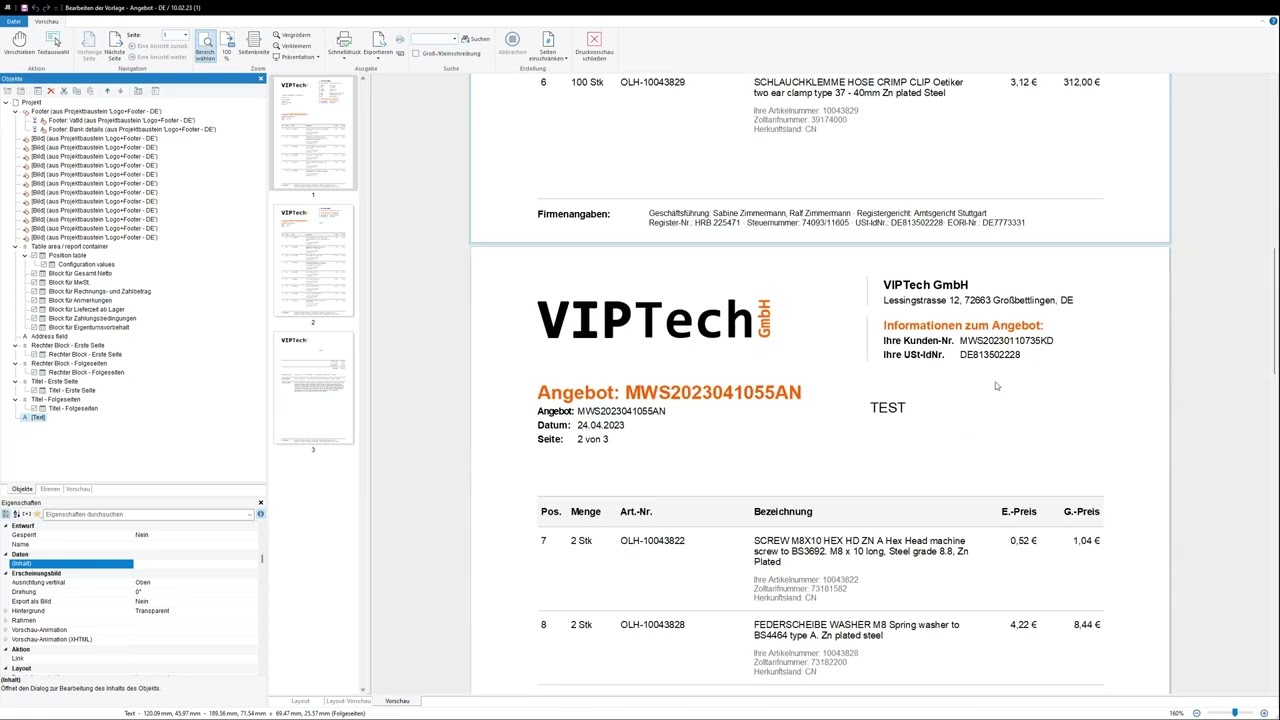Fit preview to Seitenbreite

(254, 44)
